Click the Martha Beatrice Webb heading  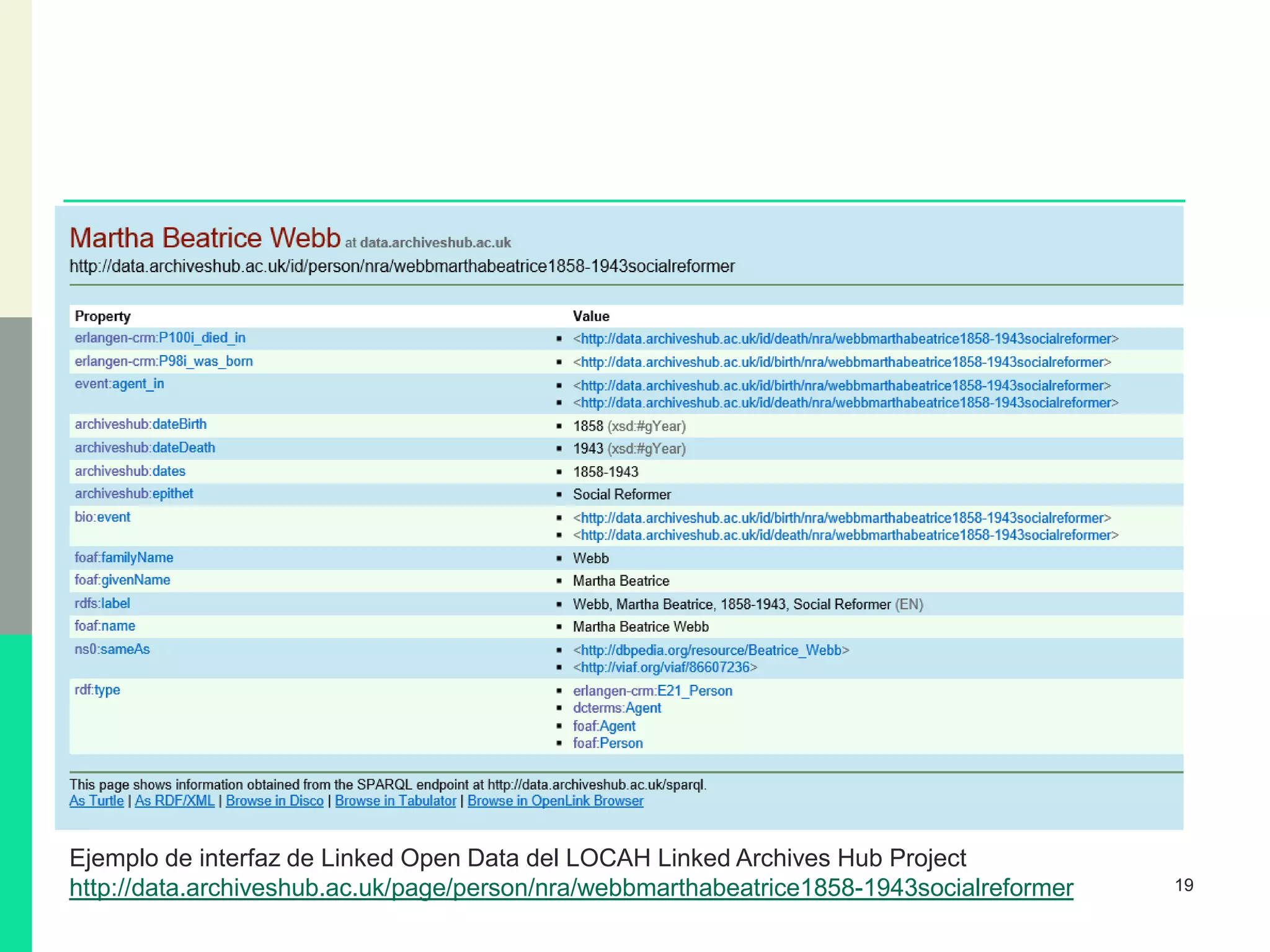205,238
